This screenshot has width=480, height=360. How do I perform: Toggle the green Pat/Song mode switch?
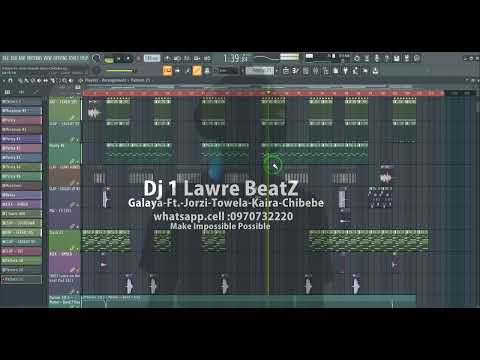pos(109,59)
